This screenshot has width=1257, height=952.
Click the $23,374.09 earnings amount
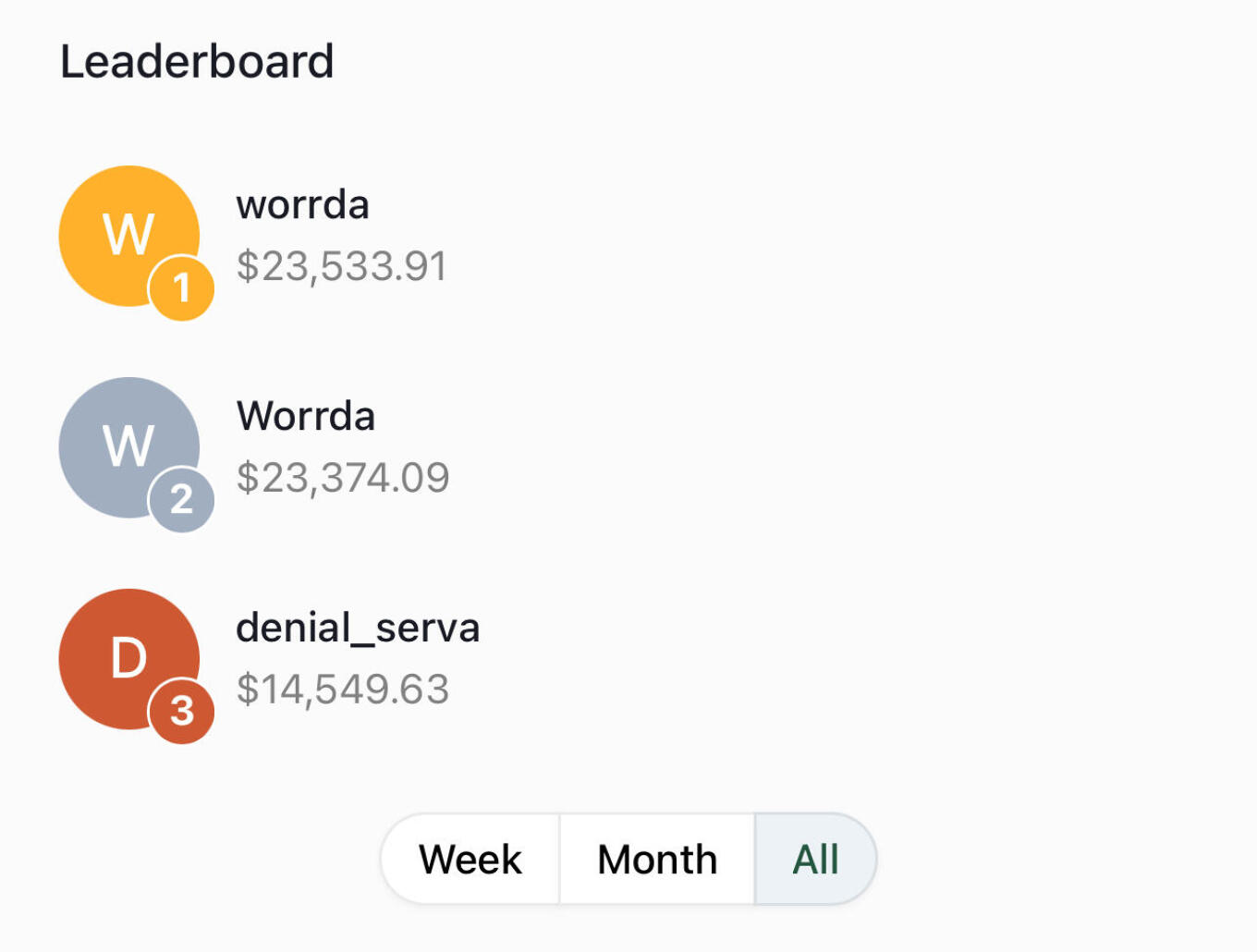(x=343, y=478)
